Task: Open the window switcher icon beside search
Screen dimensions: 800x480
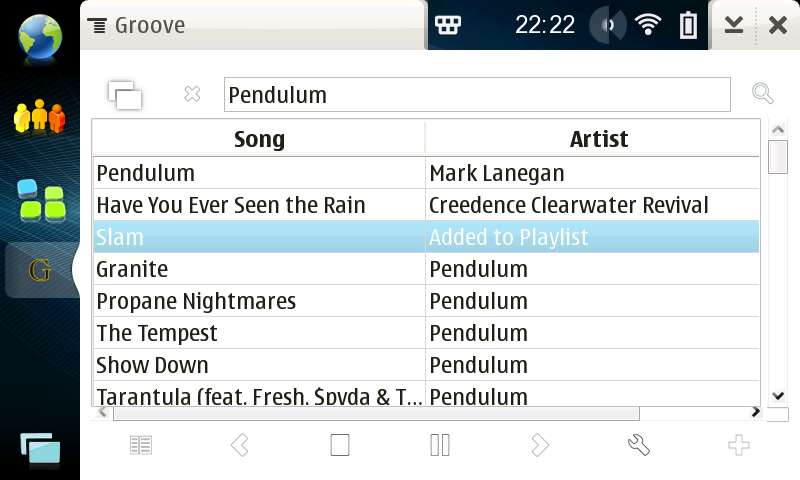Action: 125,95
